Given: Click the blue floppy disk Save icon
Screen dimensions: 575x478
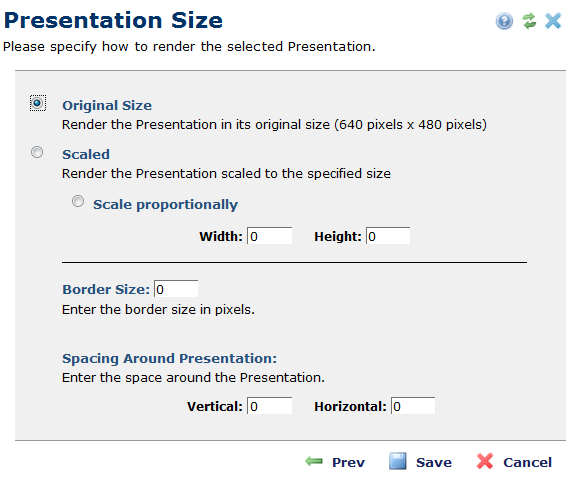Looking at the screenshot, I should [398, 461].
